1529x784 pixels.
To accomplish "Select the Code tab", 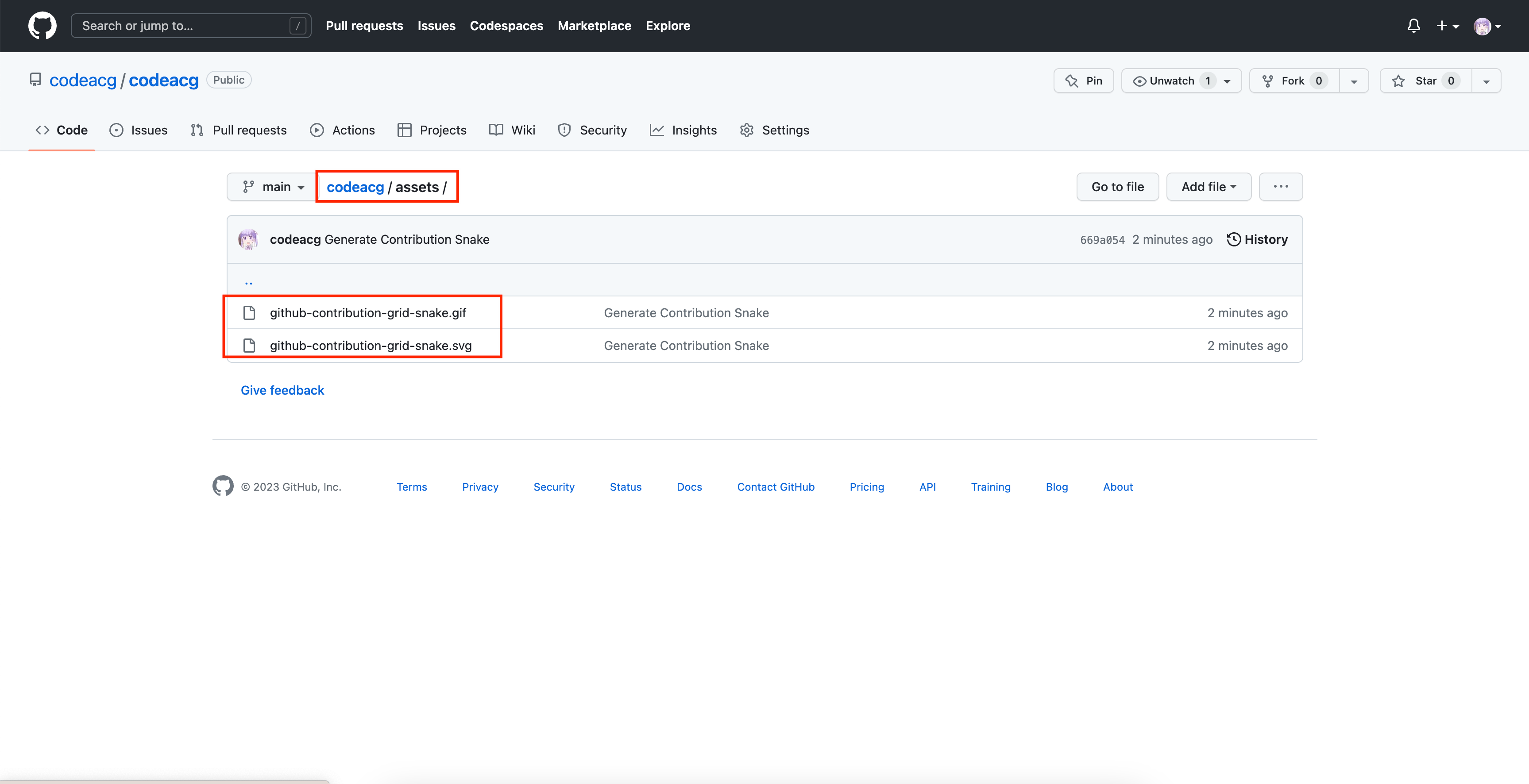I will pos(62,130).
